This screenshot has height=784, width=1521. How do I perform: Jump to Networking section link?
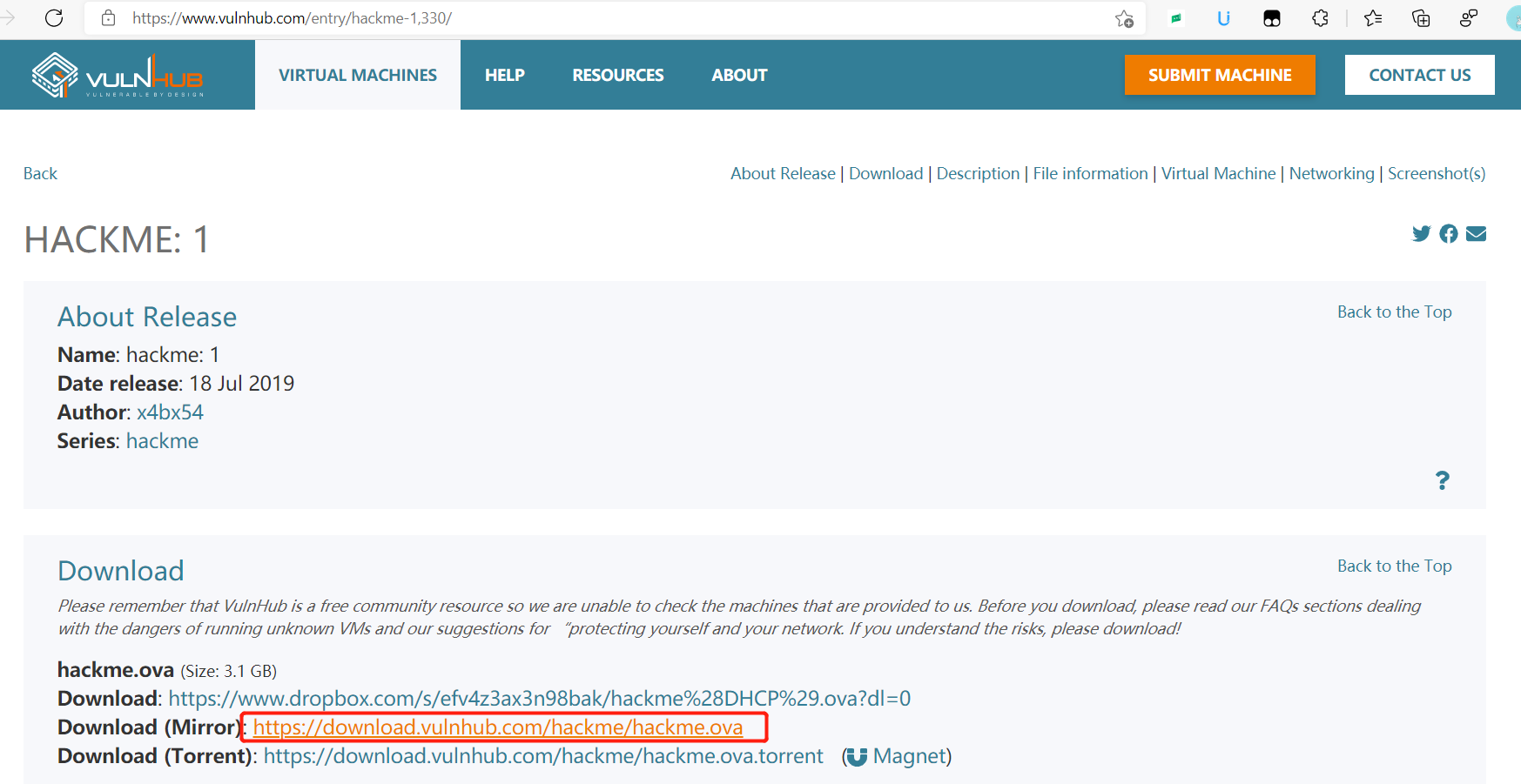1331,173
